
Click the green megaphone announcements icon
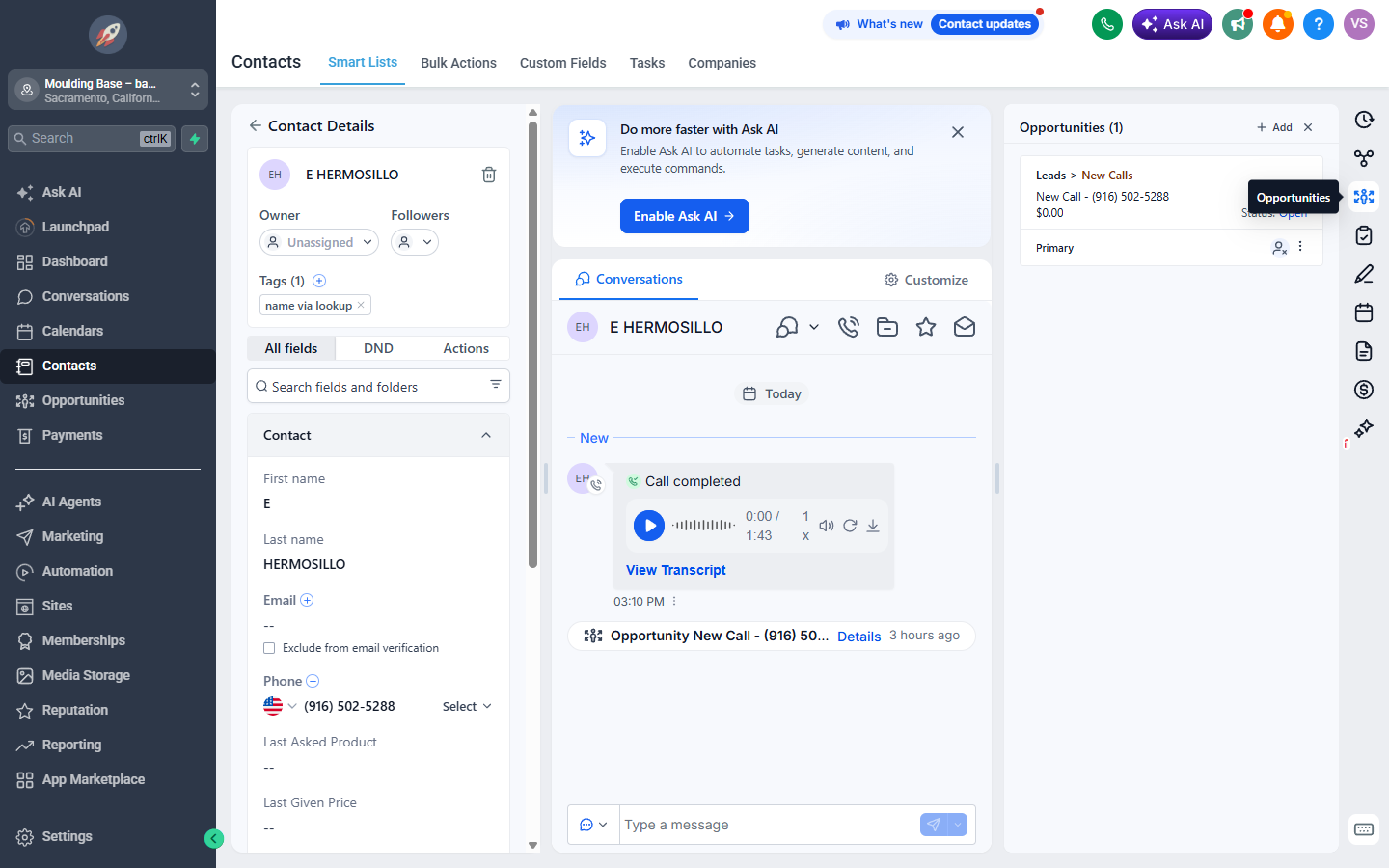(1238, 24)
